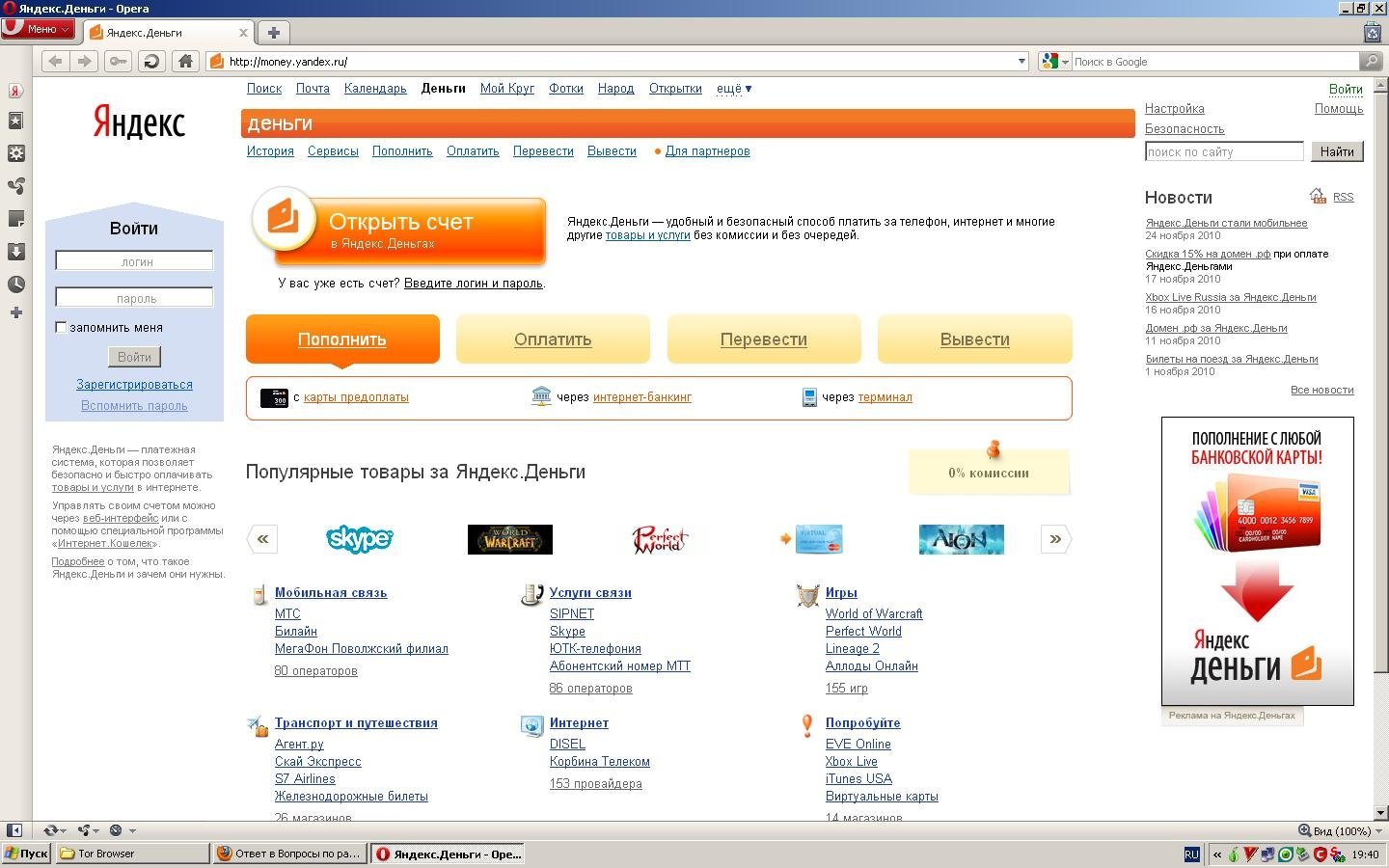1389x868 pixels.
Task: Open the Вспомнить пароль link
Action: [134, 406]
